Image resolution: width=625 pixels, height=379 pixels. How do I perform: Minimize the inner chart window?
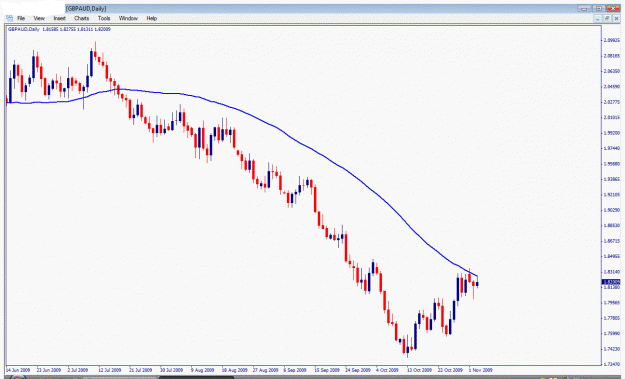(597, 19)
